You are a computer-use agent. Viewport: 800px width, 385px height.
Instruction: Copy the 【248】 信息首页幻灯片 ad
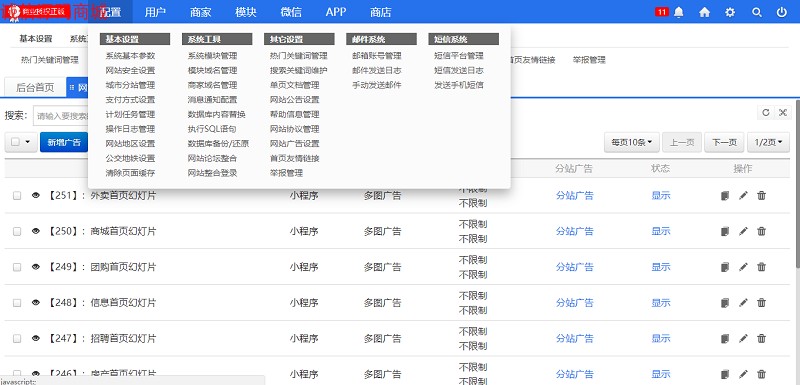tap(725, 302)
